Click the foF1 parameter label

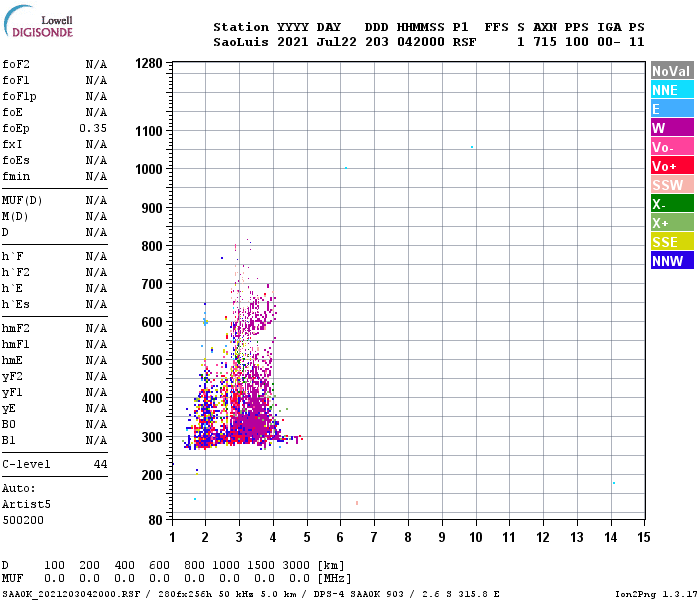tap(16, 80)
